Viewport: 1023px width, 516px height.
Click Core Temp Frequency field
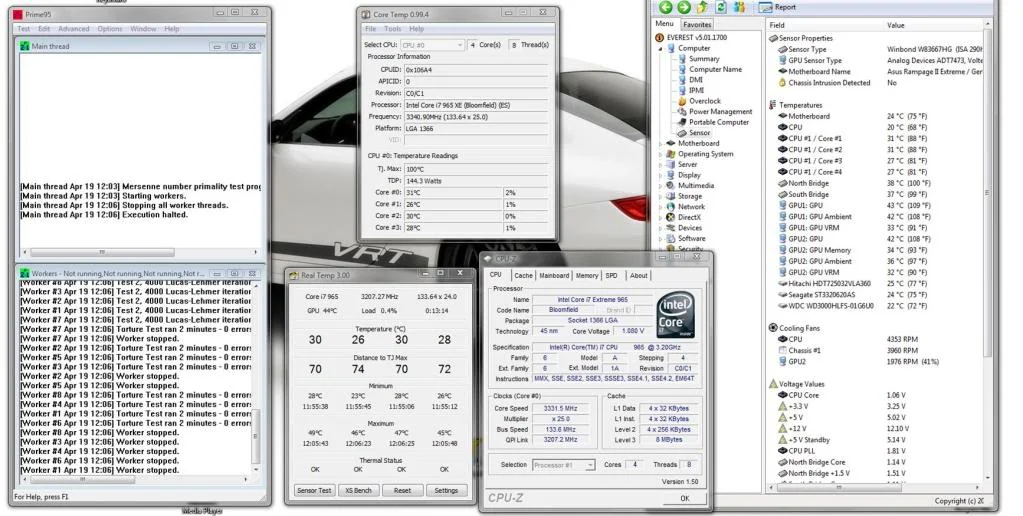[x=476, y=117]
